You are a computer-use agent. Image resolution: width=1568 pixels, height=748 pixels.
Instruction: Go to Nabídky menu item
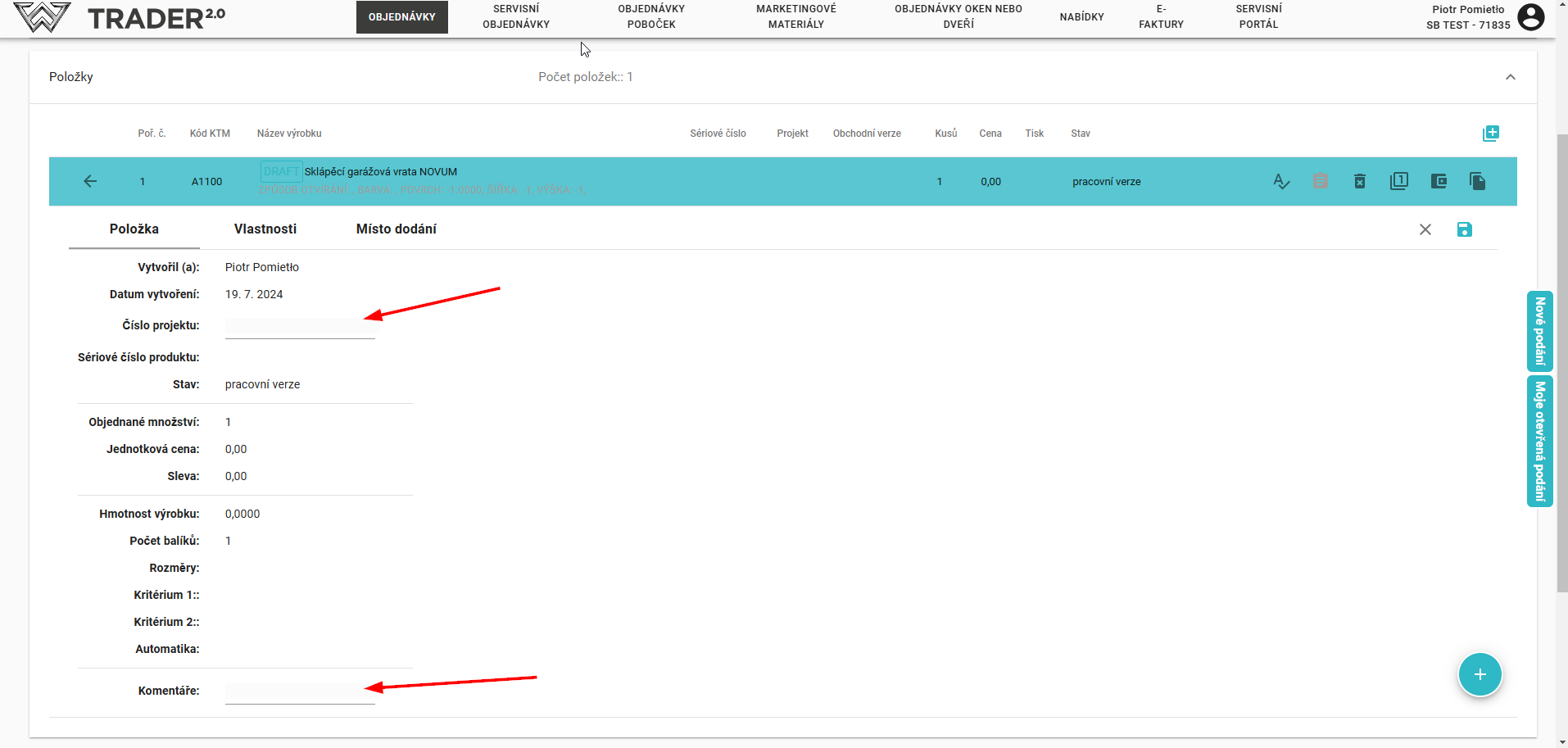[x=1081, y=16]
